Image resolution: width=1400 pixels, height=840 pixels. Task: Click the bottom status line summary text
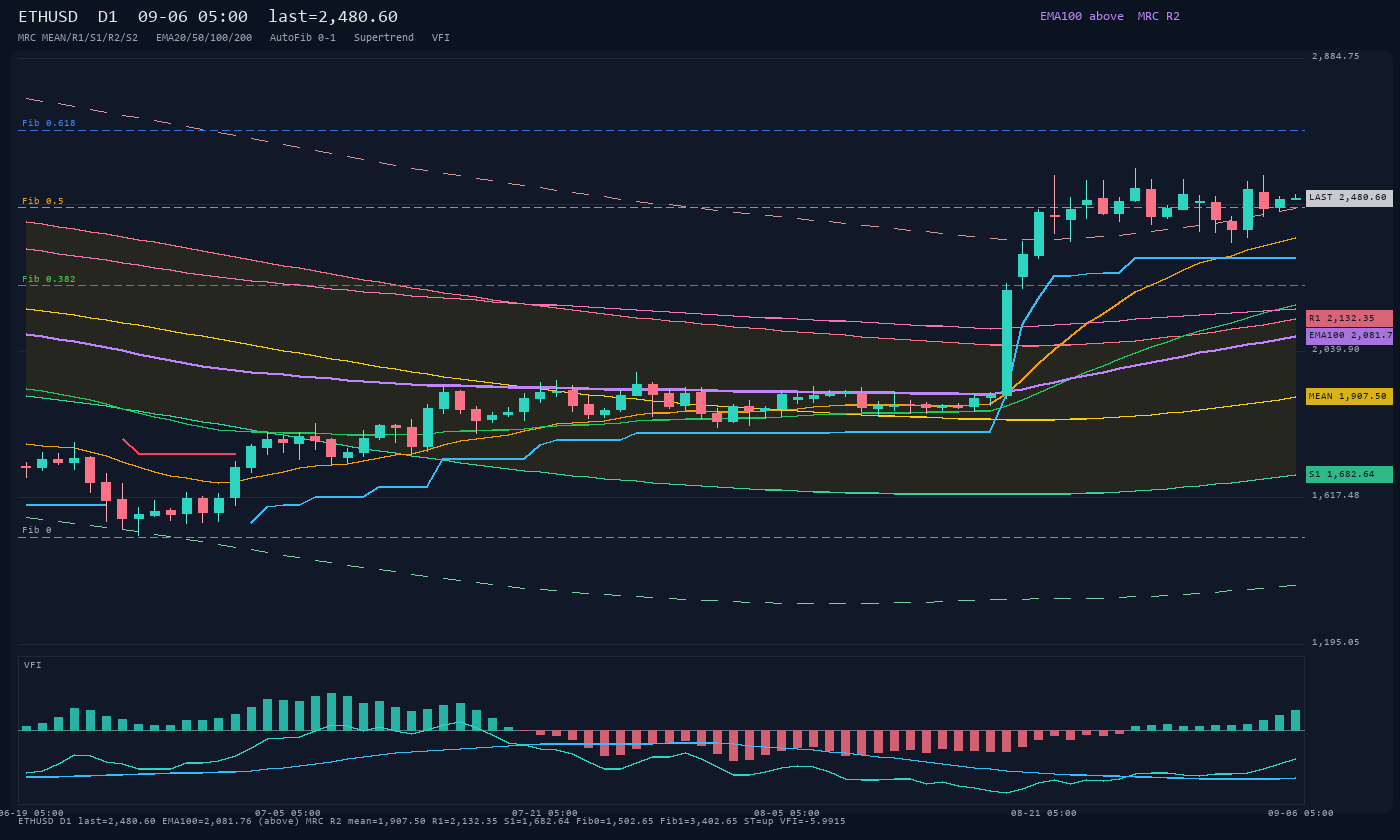(x=432, y=821)
